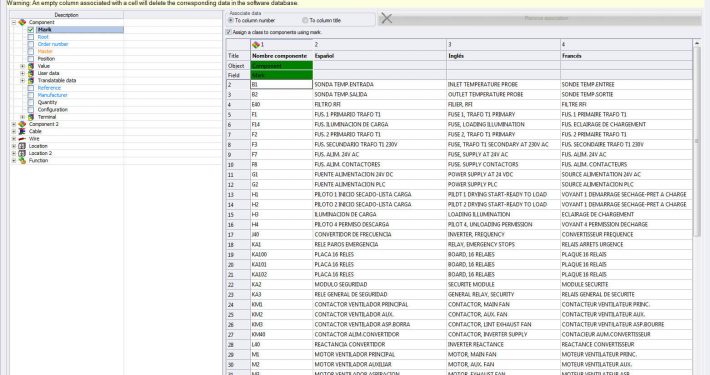The image size is (710, 375).
Task: Toggle Assign a class to components using mark
Action: [x=229, y=32]
